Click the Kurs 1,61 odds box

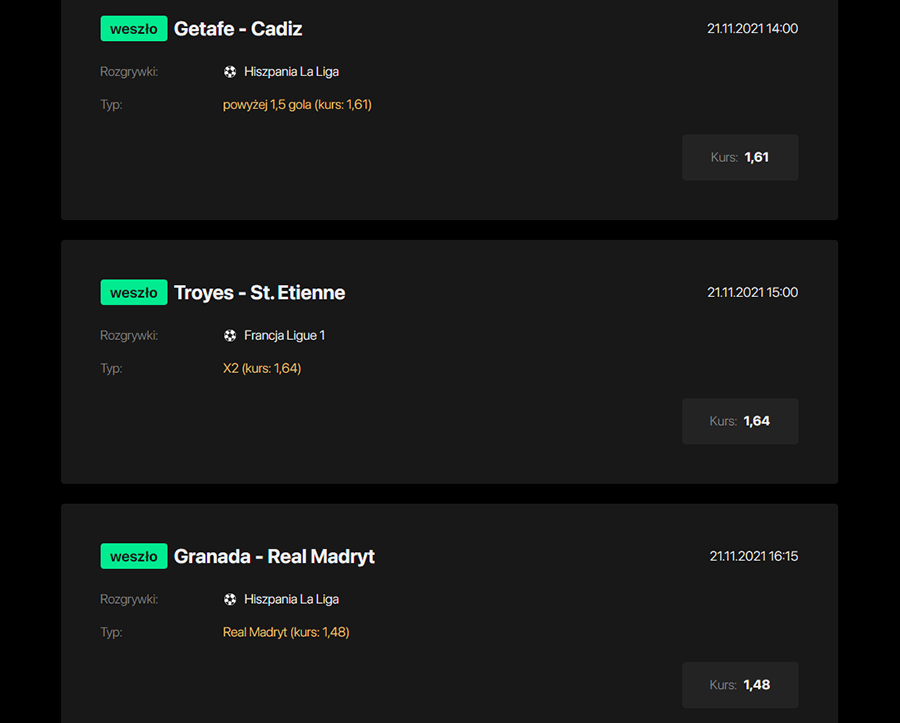click(x=740, y=157)
